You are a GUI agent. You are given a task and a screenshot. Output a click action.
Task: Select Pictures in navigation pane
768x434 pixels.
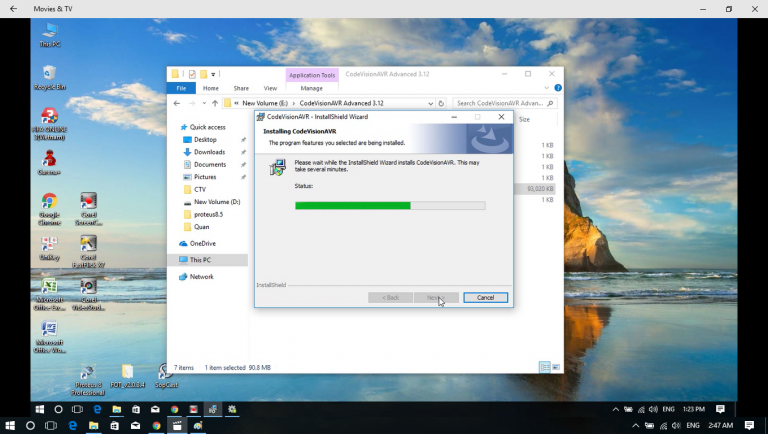click(x=205, y=177)
